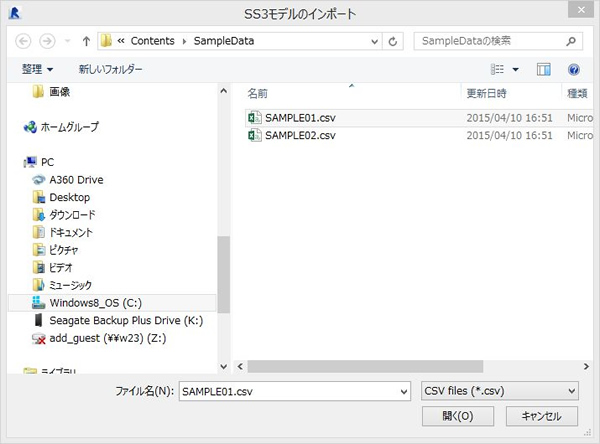Expand the address bar history dropdown
Image resolution: width=600 pixels, height=444 pixels.
pos(375,41)
